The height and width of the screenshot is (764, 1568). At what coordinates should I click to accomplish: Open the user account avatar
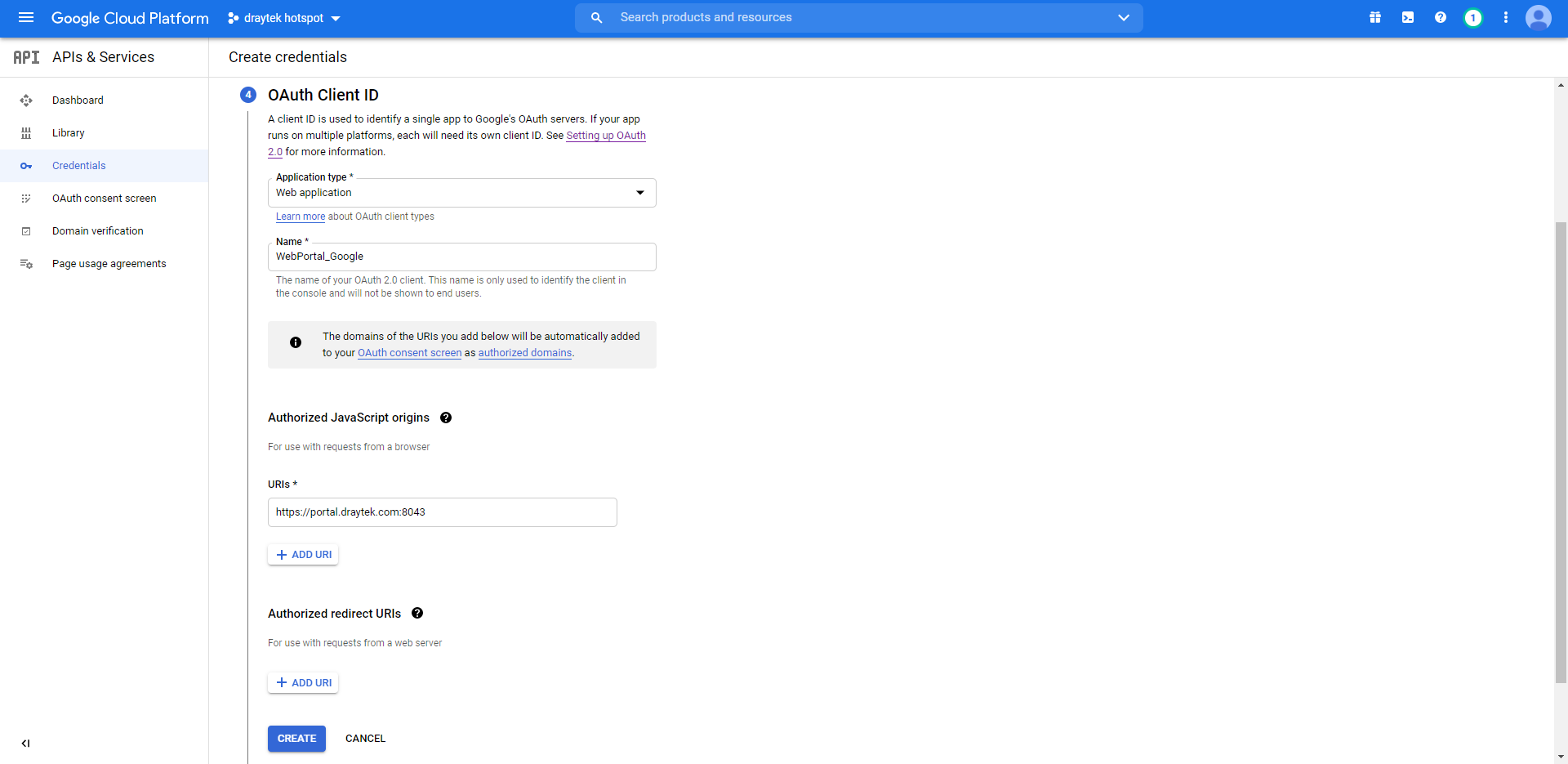coord(1539,17)
